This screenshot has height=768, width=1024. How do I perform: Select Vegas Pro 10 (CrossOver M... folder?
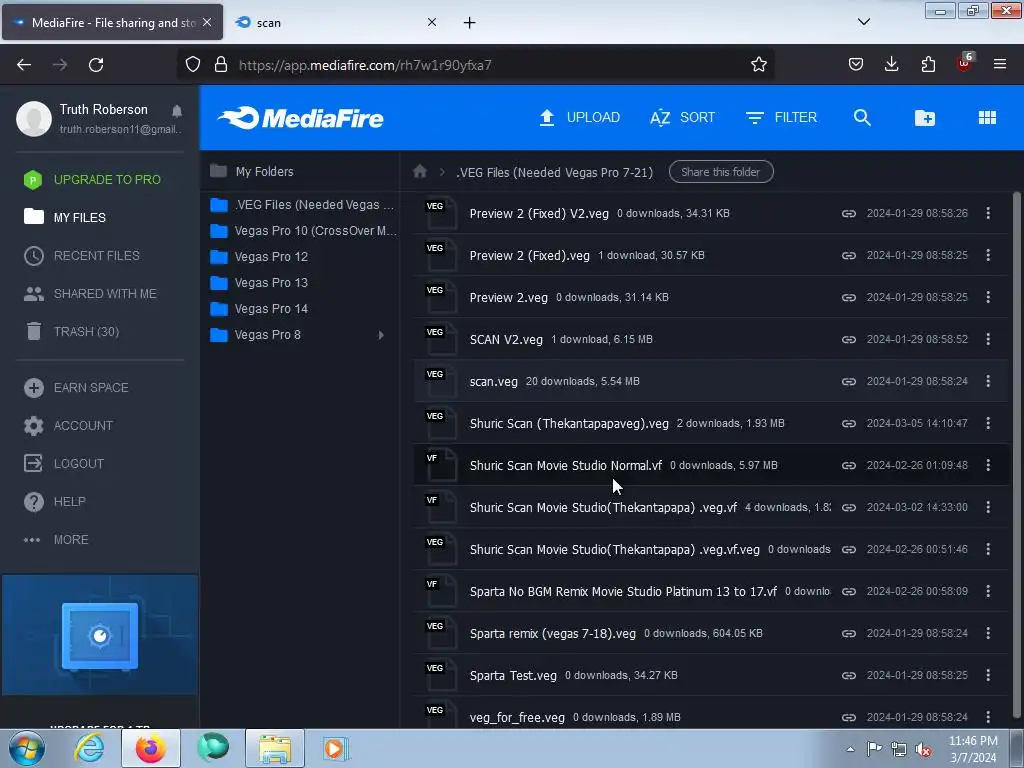point(303,231)
